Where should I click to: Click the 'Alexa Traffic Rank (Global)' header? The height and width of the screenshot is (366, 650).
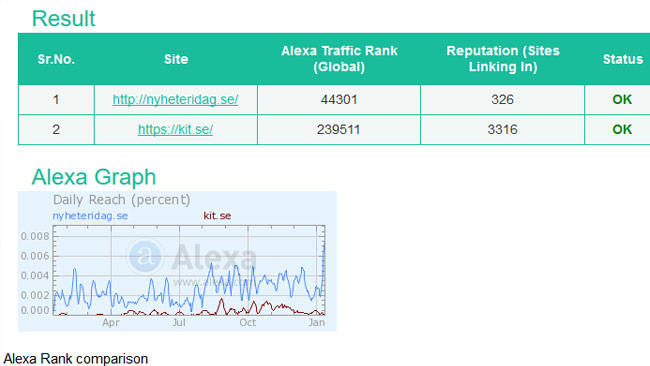pyautogui.click(x=339, y=59)
